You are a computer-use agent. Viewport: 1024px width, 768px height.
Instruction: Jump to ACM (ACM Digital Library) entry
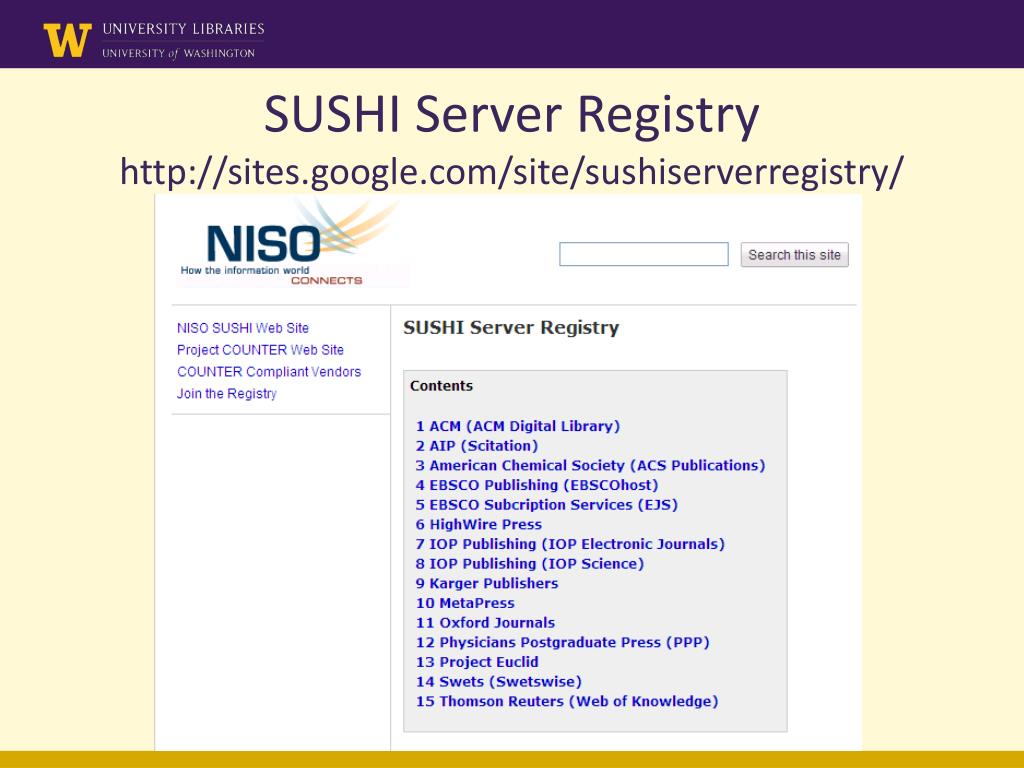[x=518, y=426]
